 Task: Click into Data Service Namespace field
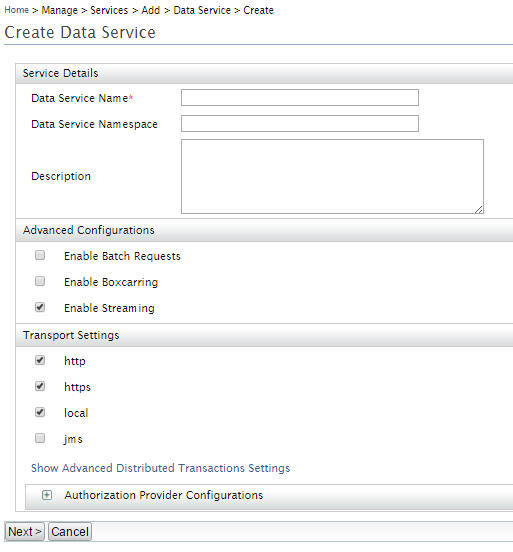(x=300, y=124)
